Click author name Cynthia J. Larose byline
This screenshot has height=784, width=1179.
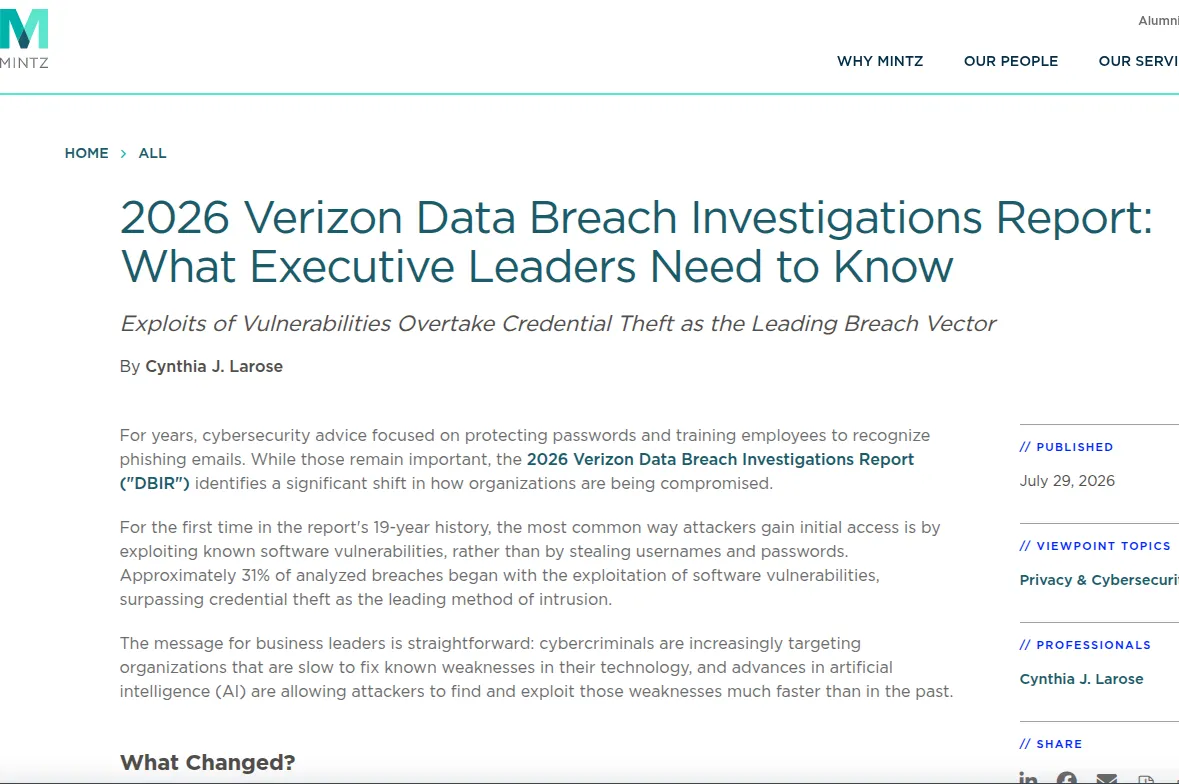[x=214, y=366]
